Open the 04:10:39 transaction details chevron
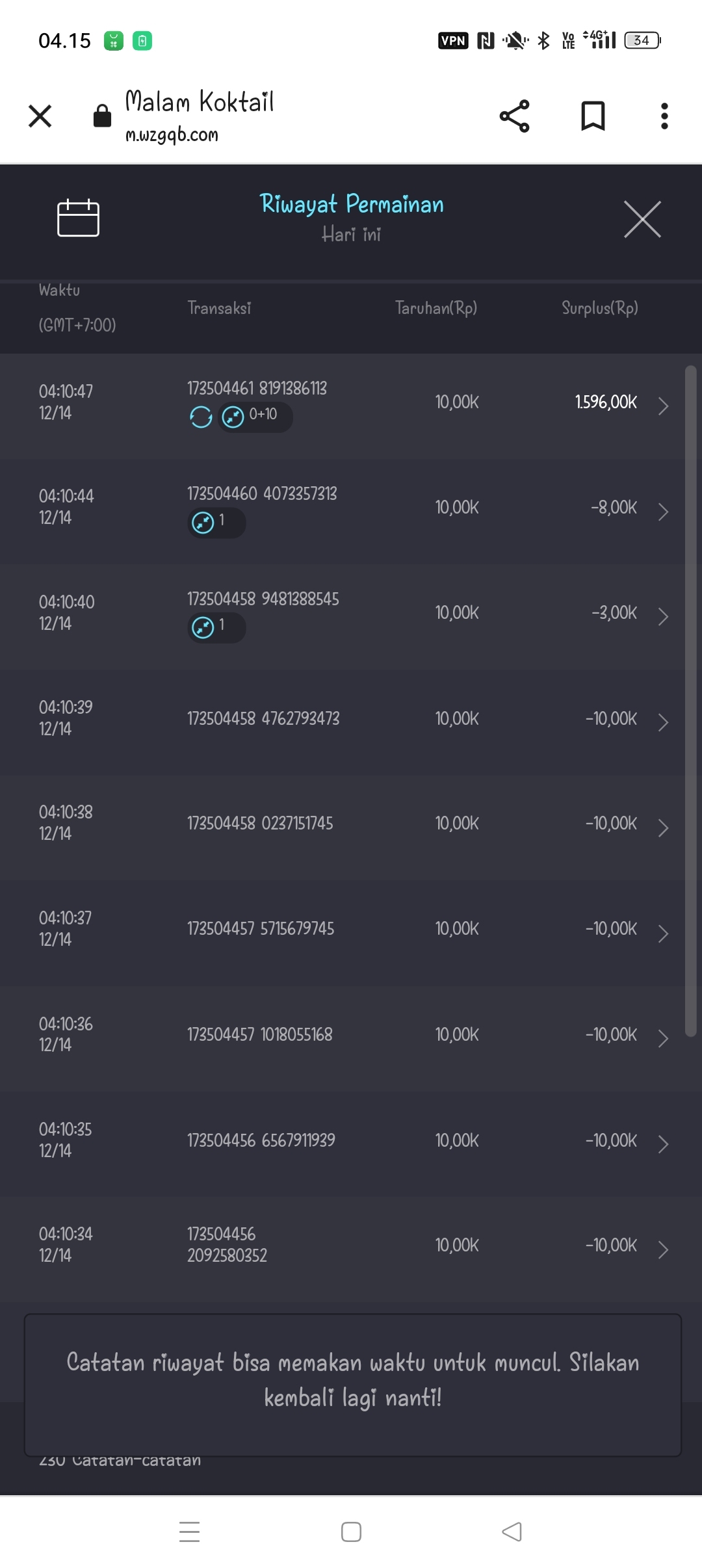Viewport: 702px width, 1568px height. pos(663,722)
